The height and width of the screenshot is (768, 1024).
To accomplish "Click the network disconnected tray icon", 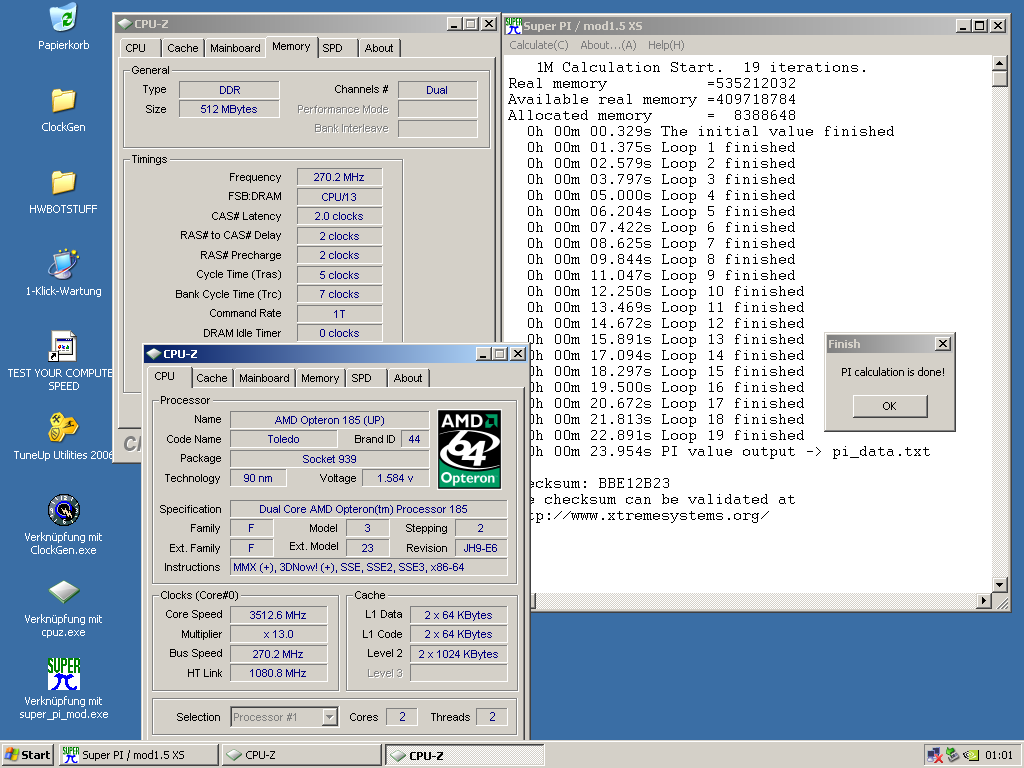I will click(935, 755).
